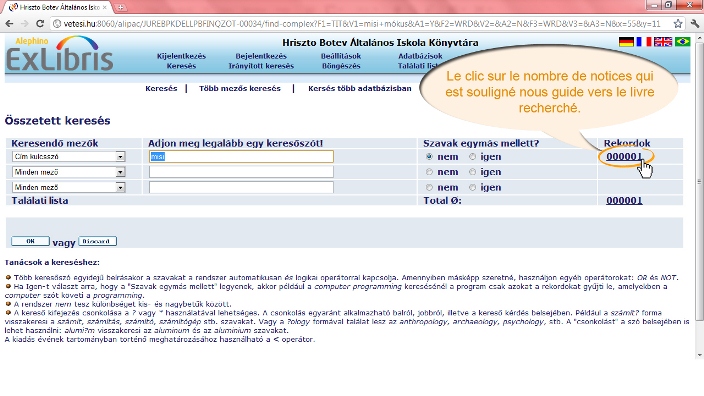Click the Discard button next to vagy
Viewport: 704px width, 396px height.
point(97,241)
